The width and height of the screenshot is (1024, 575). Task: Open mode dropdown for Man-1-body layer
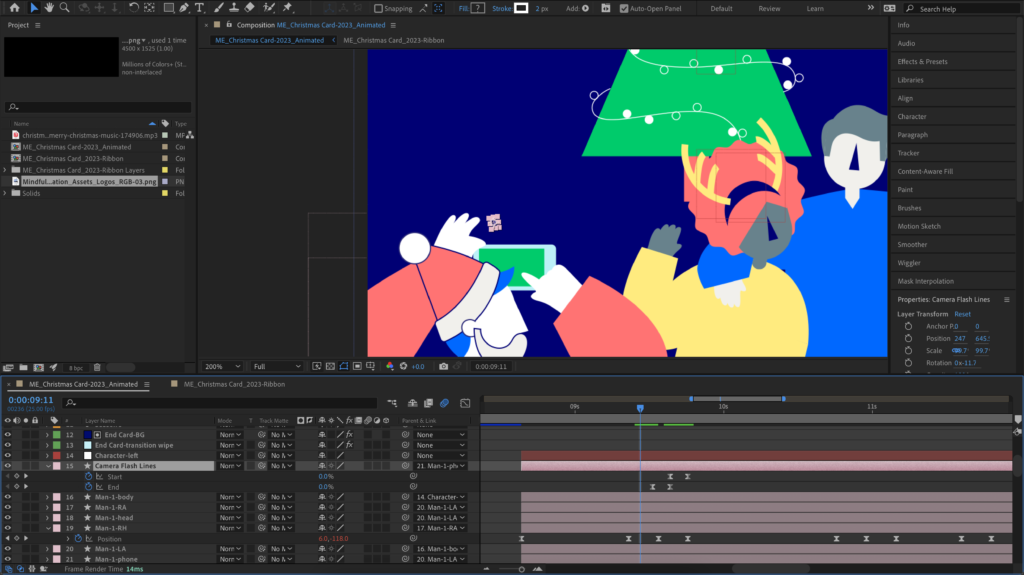230,497
